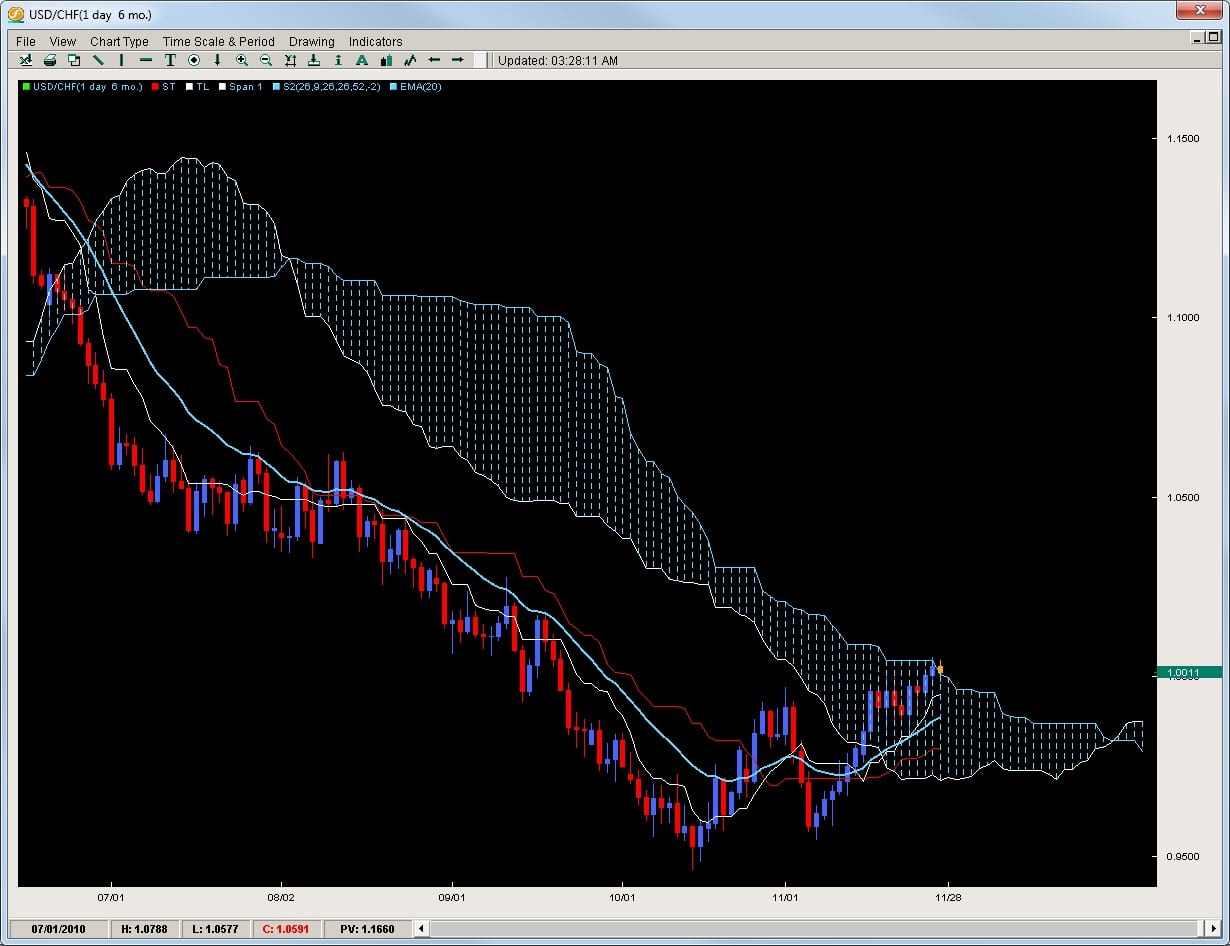
Task: Click the white TL legend swatch
Action: [189, 87]
